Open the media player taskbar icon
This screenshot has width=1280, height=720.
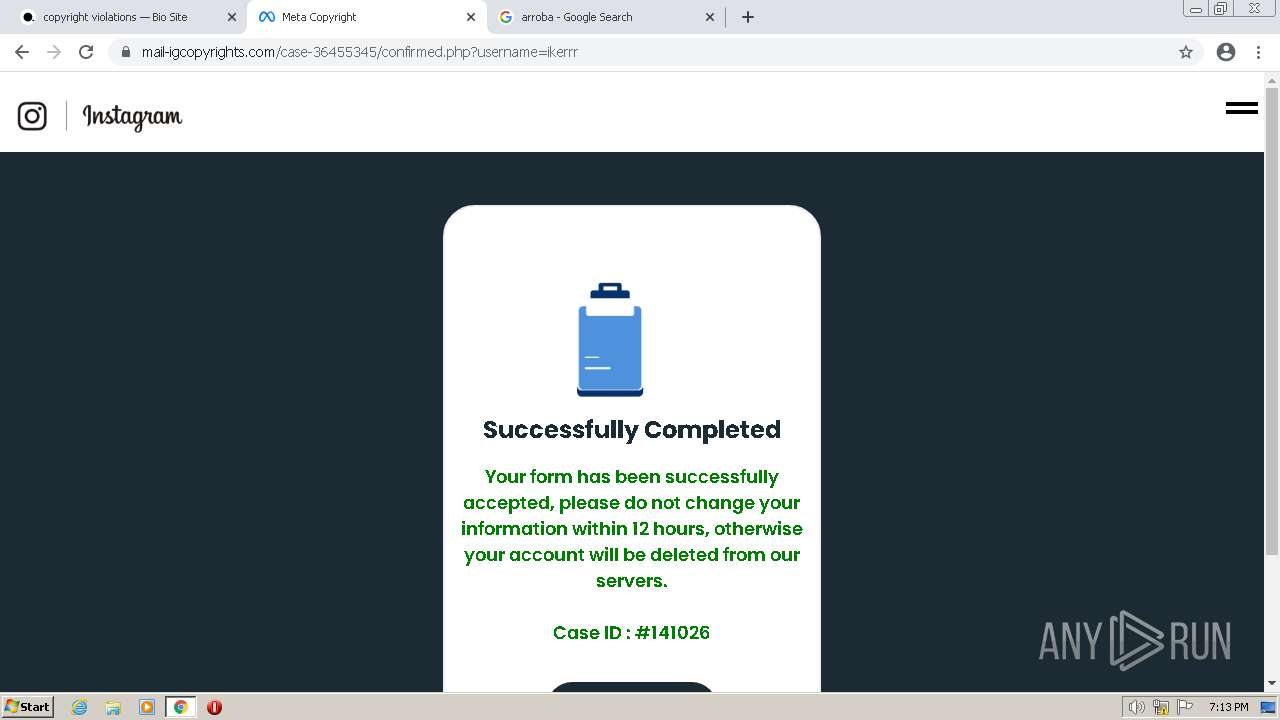[x=146, y=707]
